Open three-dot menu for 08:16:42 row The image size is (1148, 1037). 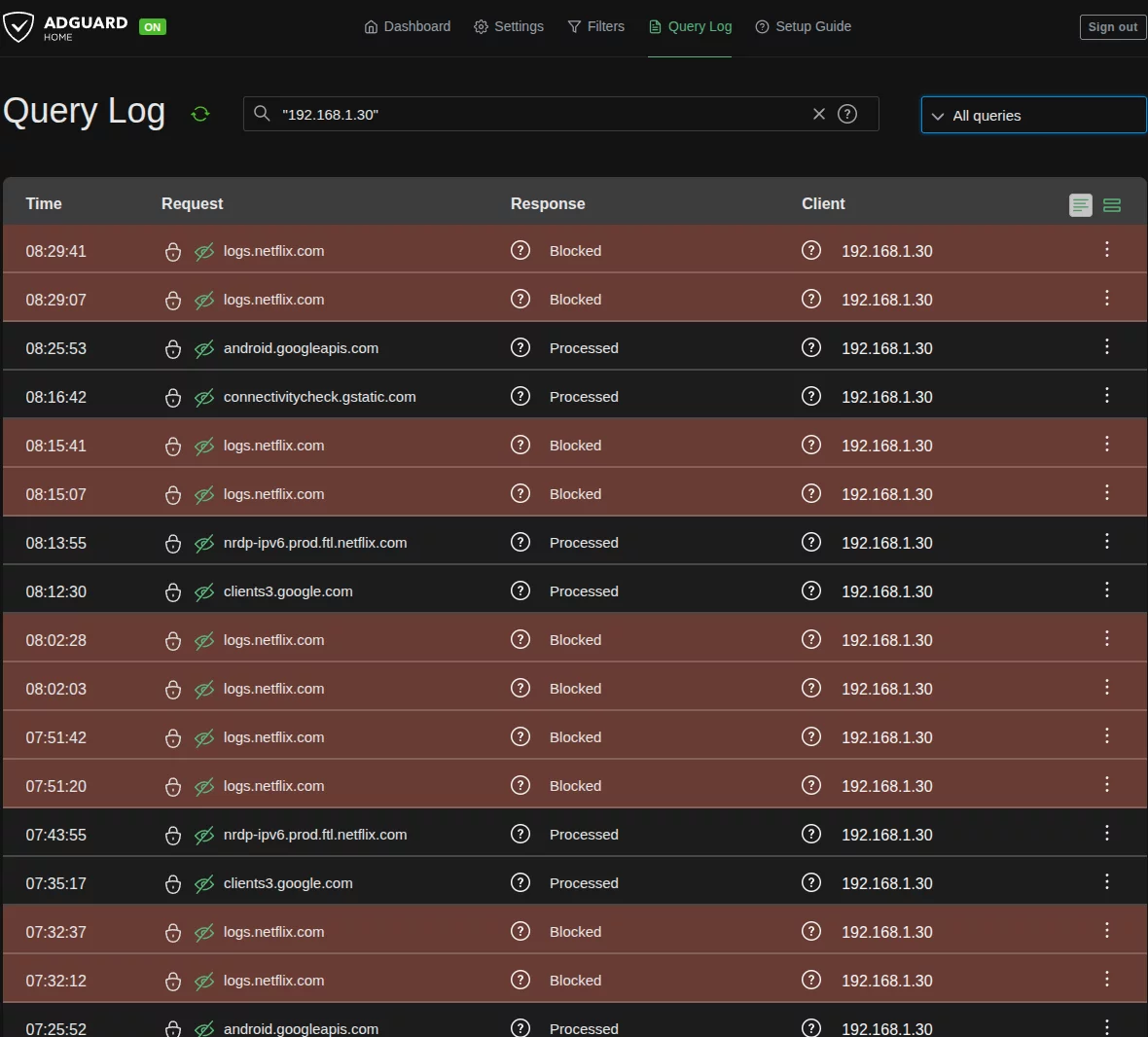coord(1106,396)
